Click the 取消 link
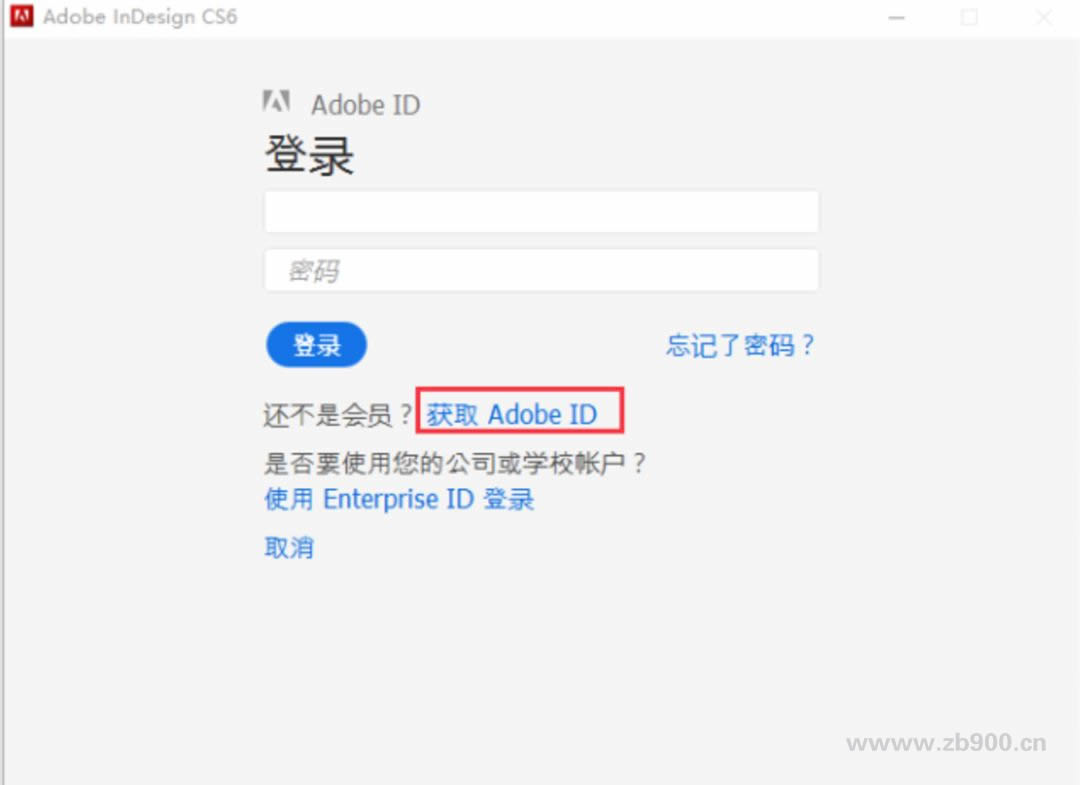 289,547
